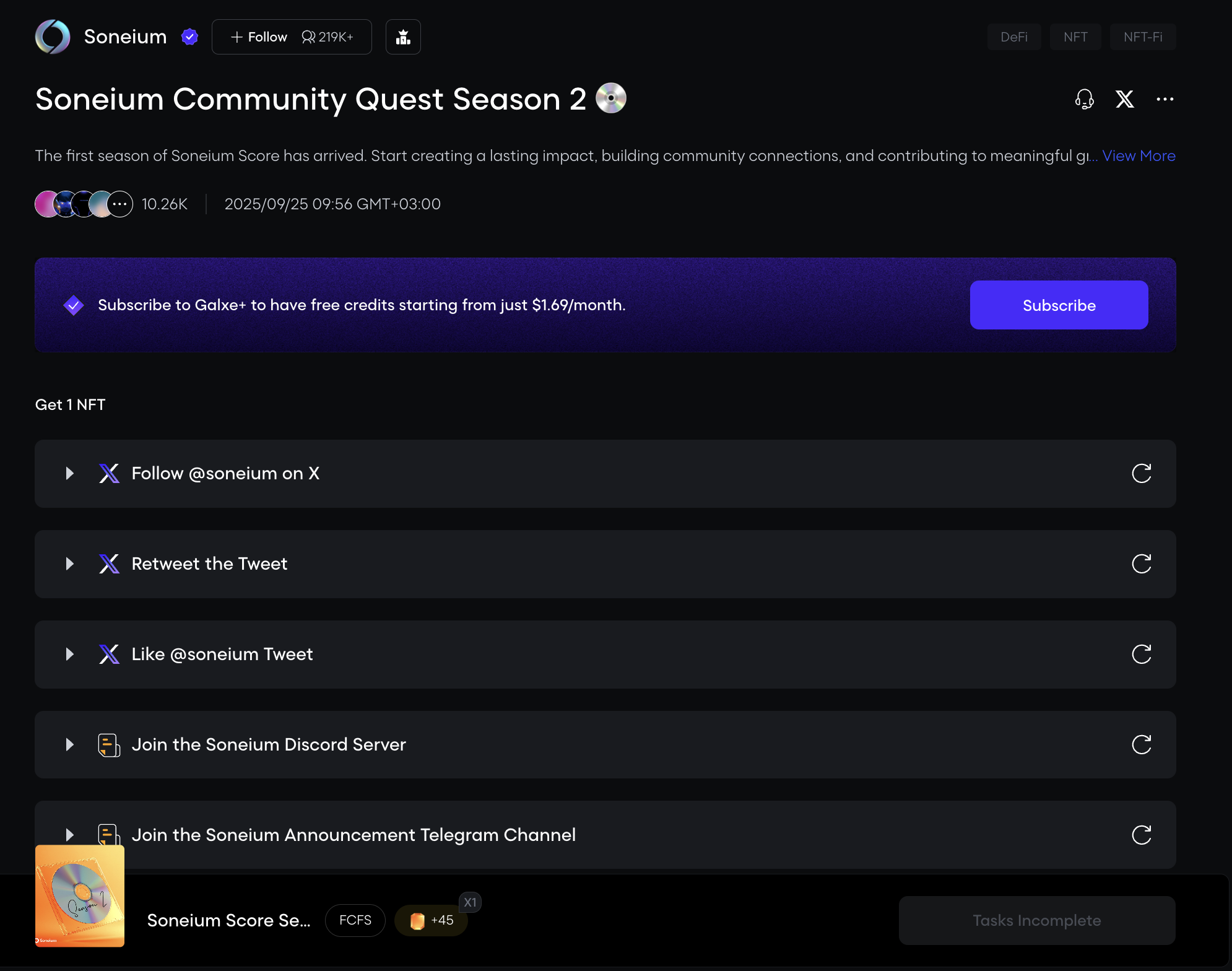Expand the Join Soneium Discord Server task

coord(70,745)
